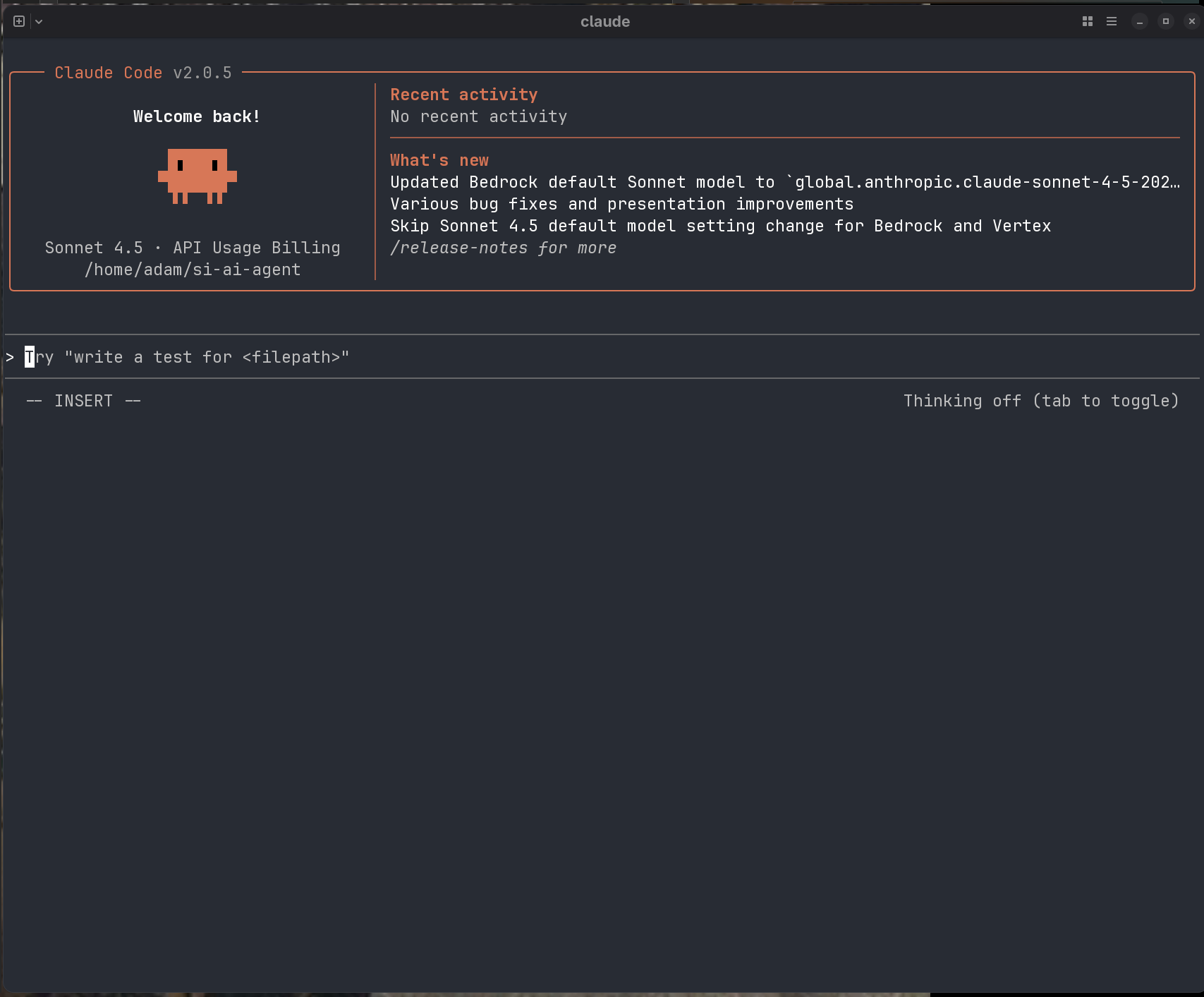Toggle the Thinking off indicator
Viewport: 1204px width, 997px height.
pyautogui.click(x=1041, y=401)
